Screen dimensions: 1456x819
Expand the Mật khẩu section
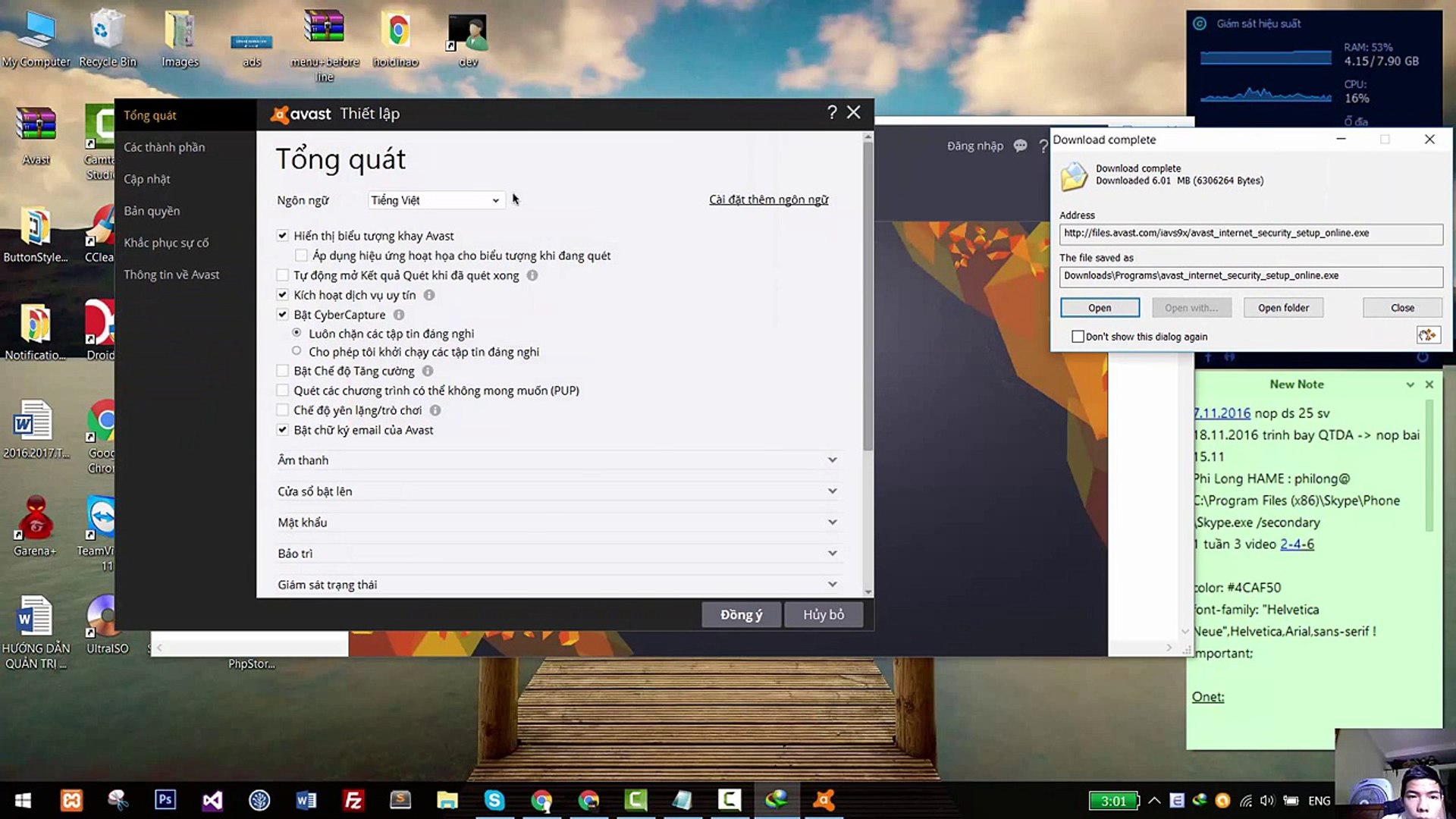coord(558,522)
